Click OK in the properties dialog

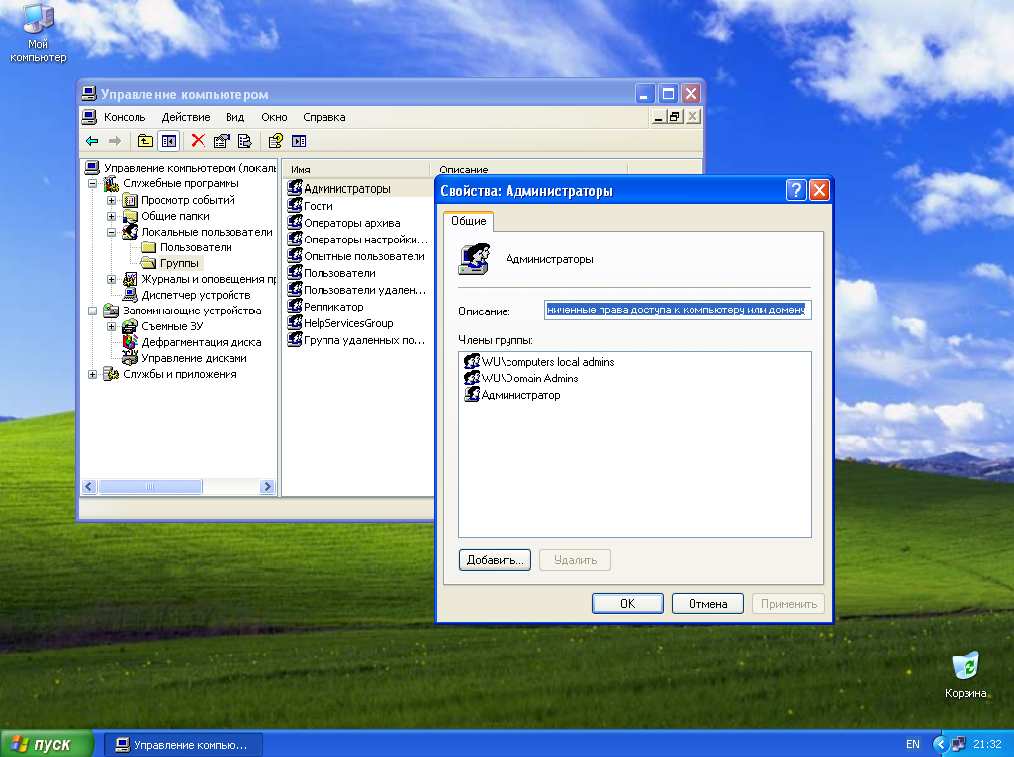click(628, 604)
